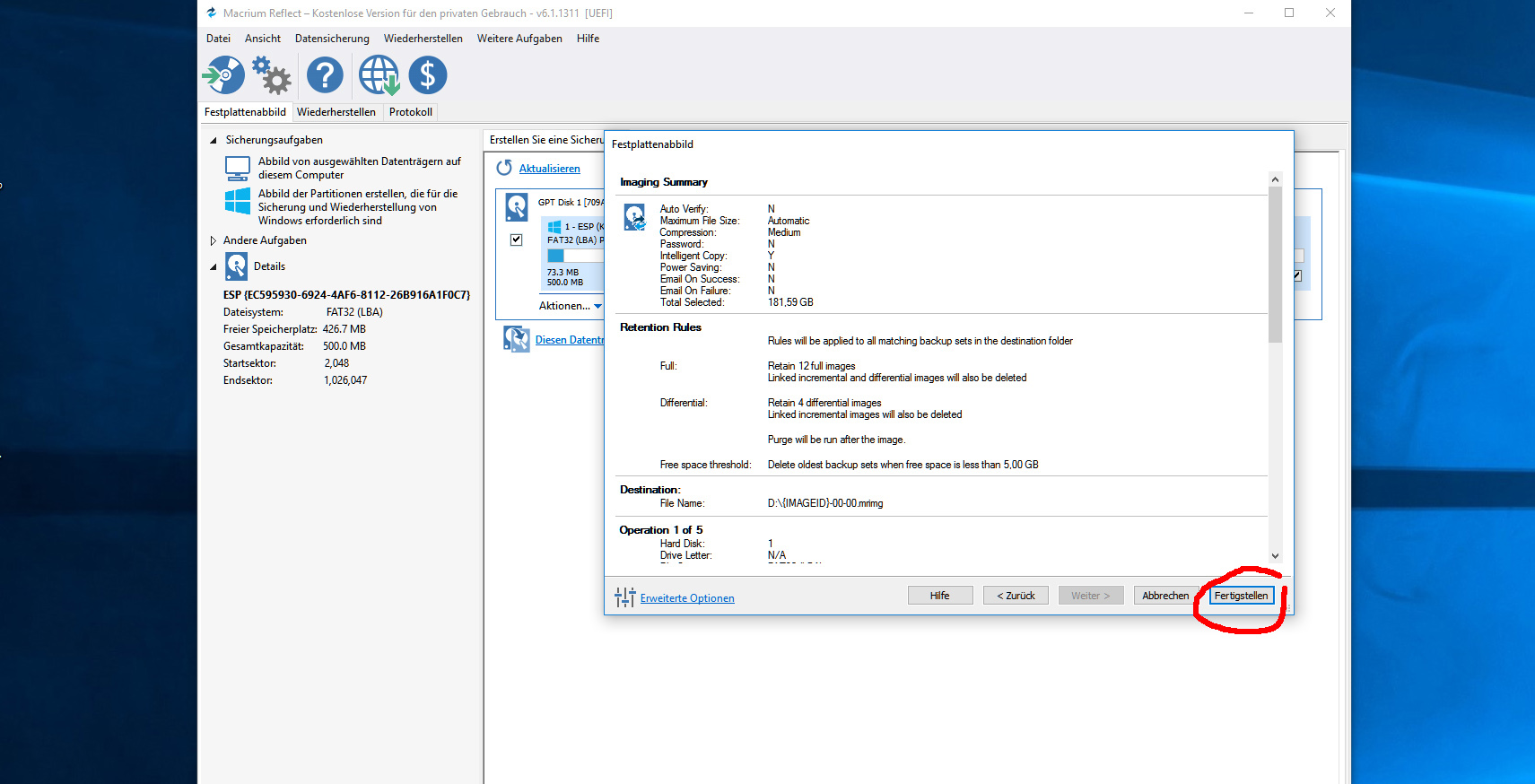Screen dimensions: 1535x784
Task: Maximize the Macrium Reflect window
Action: 1289,13
